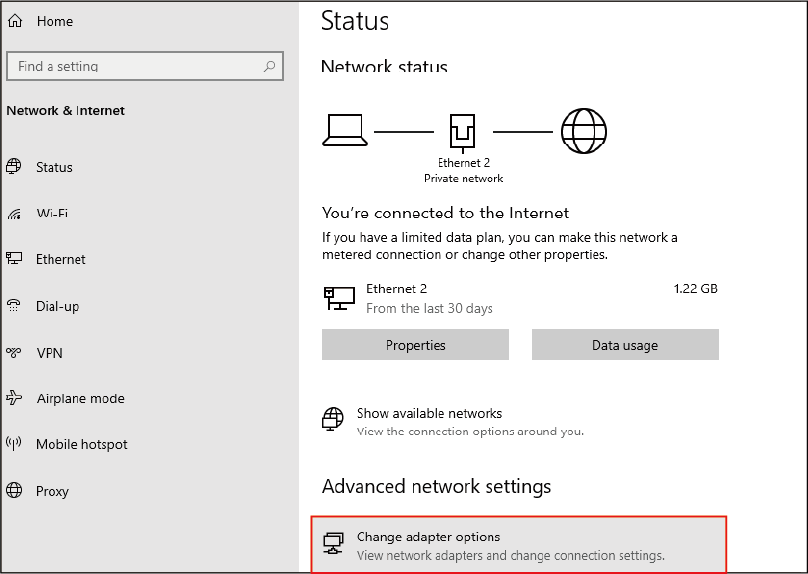The height and width of the screenshot is (574, 808).
Task: Click the Mobile hotspot antenna icon
Action: click(x=15, y=444)
